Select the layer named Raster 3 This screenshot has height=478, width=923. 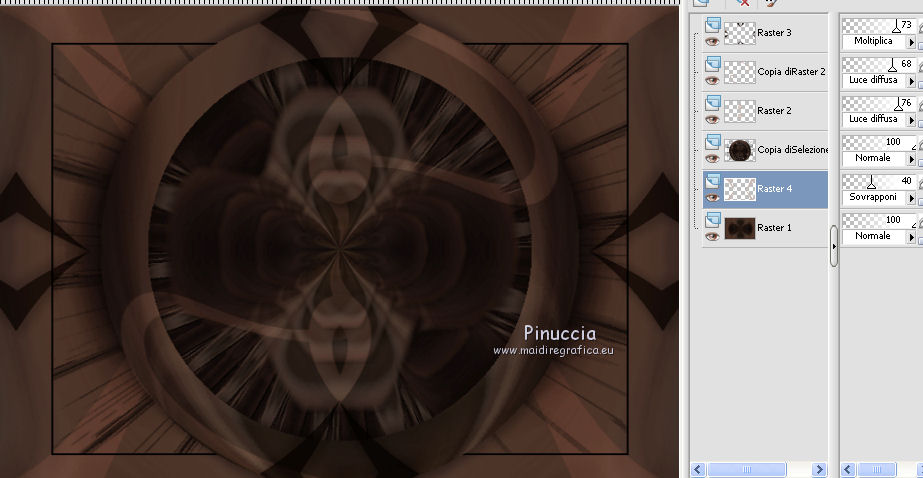click(774, 33)
